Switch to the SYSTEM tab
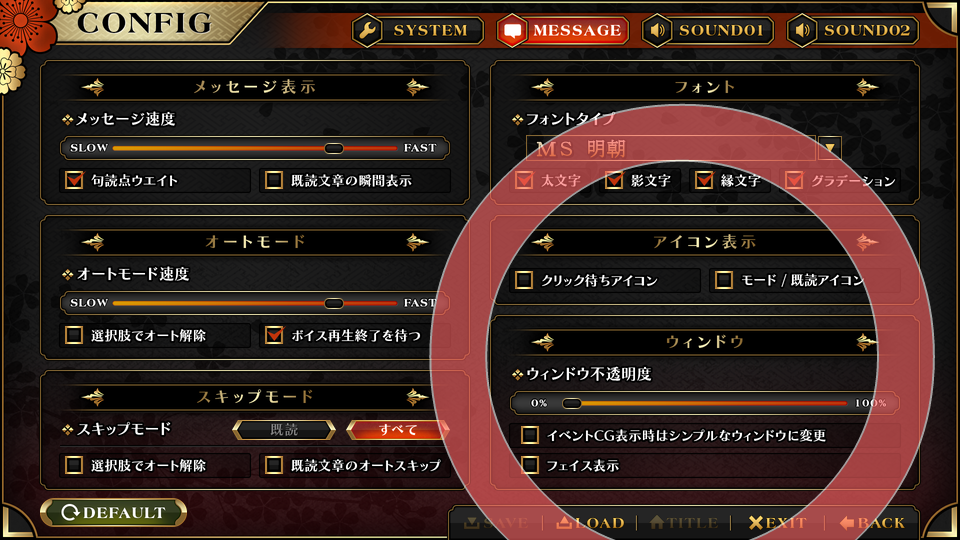960x540 pixels. click(418, 30)
